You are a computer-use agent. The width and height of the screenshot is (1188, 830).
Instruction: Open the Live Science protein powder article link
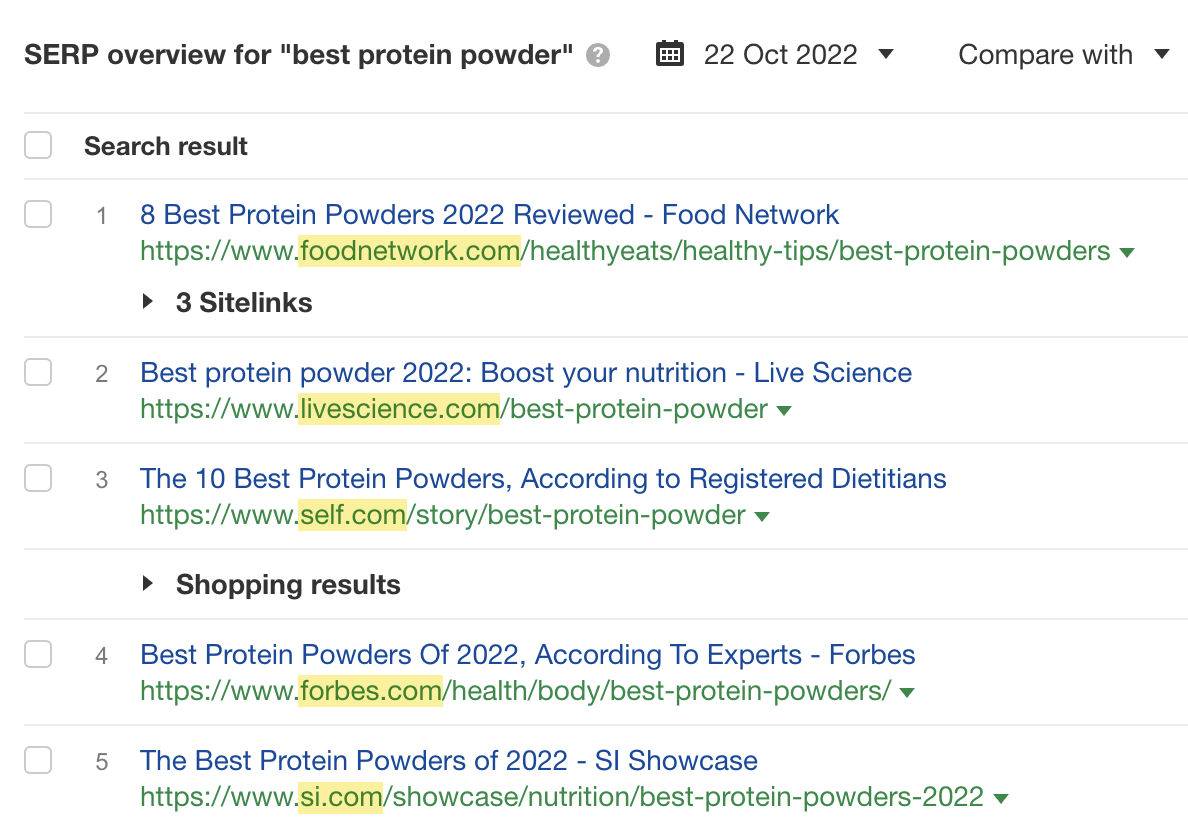[x=525, y=372]
